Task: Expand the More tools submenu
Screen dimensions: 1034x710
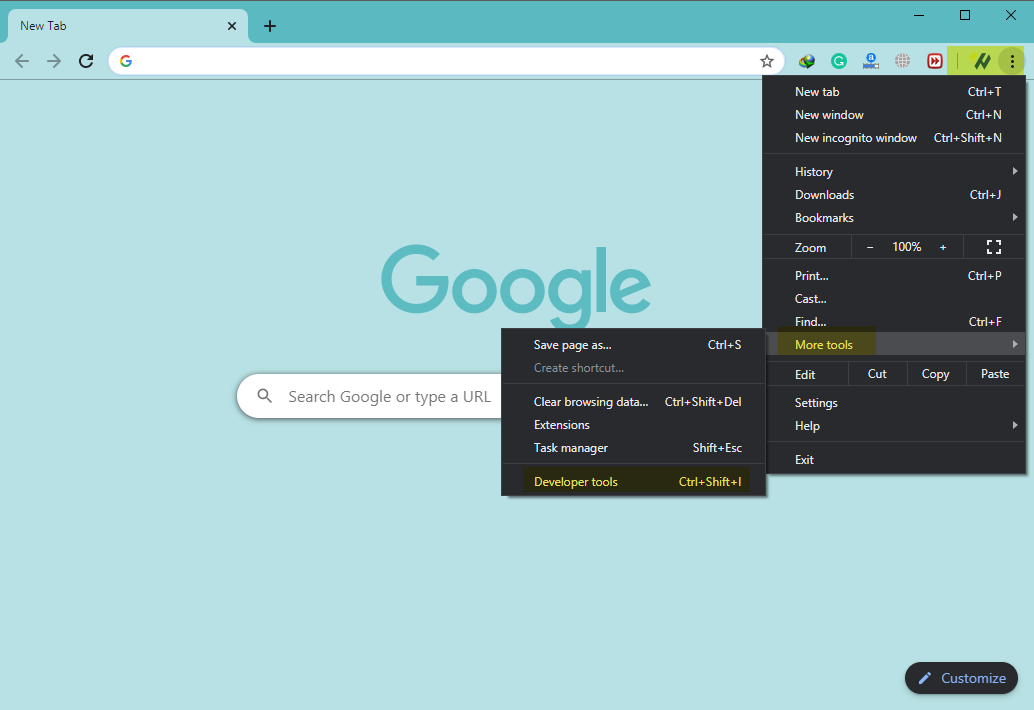Action: point(894,344)
